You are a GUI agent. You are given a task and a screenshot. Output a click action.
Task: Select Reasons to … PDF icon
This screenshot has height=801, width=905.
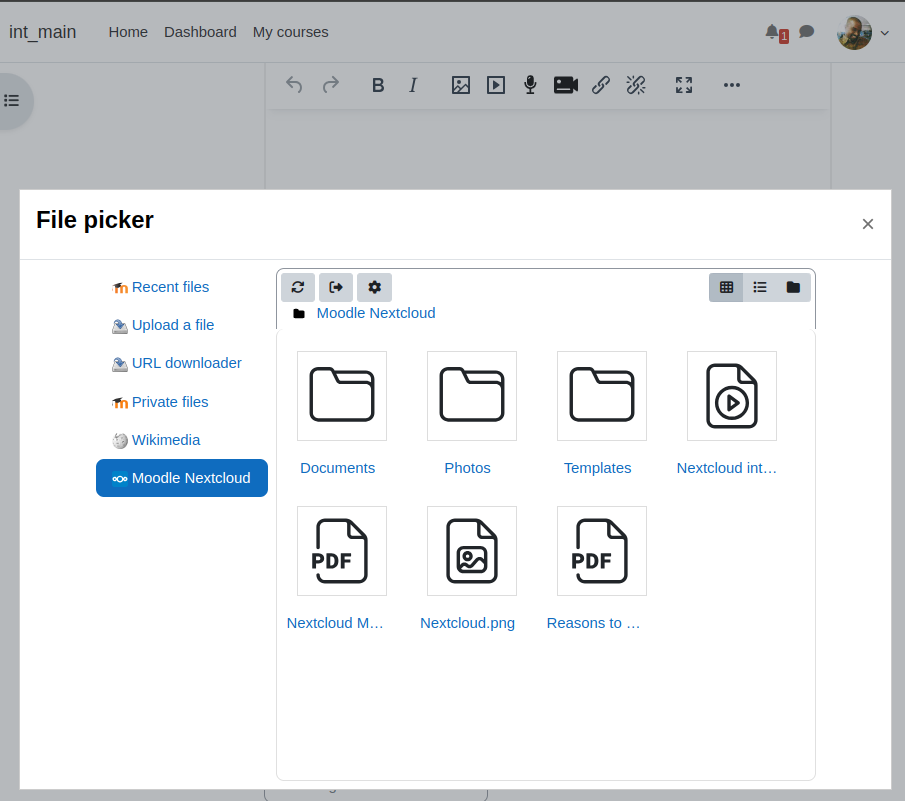[x=602, y=551]
